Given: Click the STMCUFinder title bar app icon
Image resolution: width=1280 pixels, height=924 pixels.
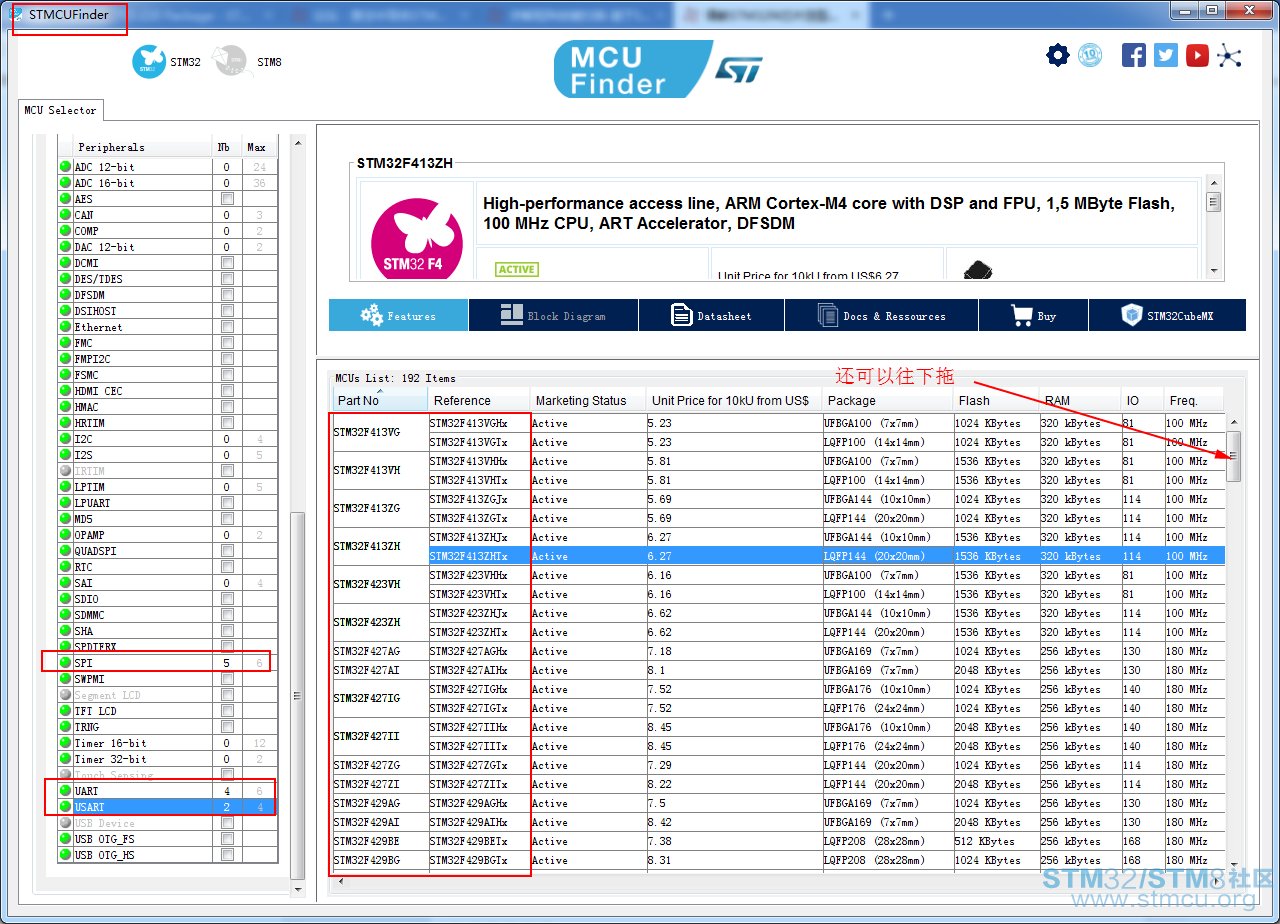Looking at the screenshot, I should pyautogui.click(x=17, y=15).
